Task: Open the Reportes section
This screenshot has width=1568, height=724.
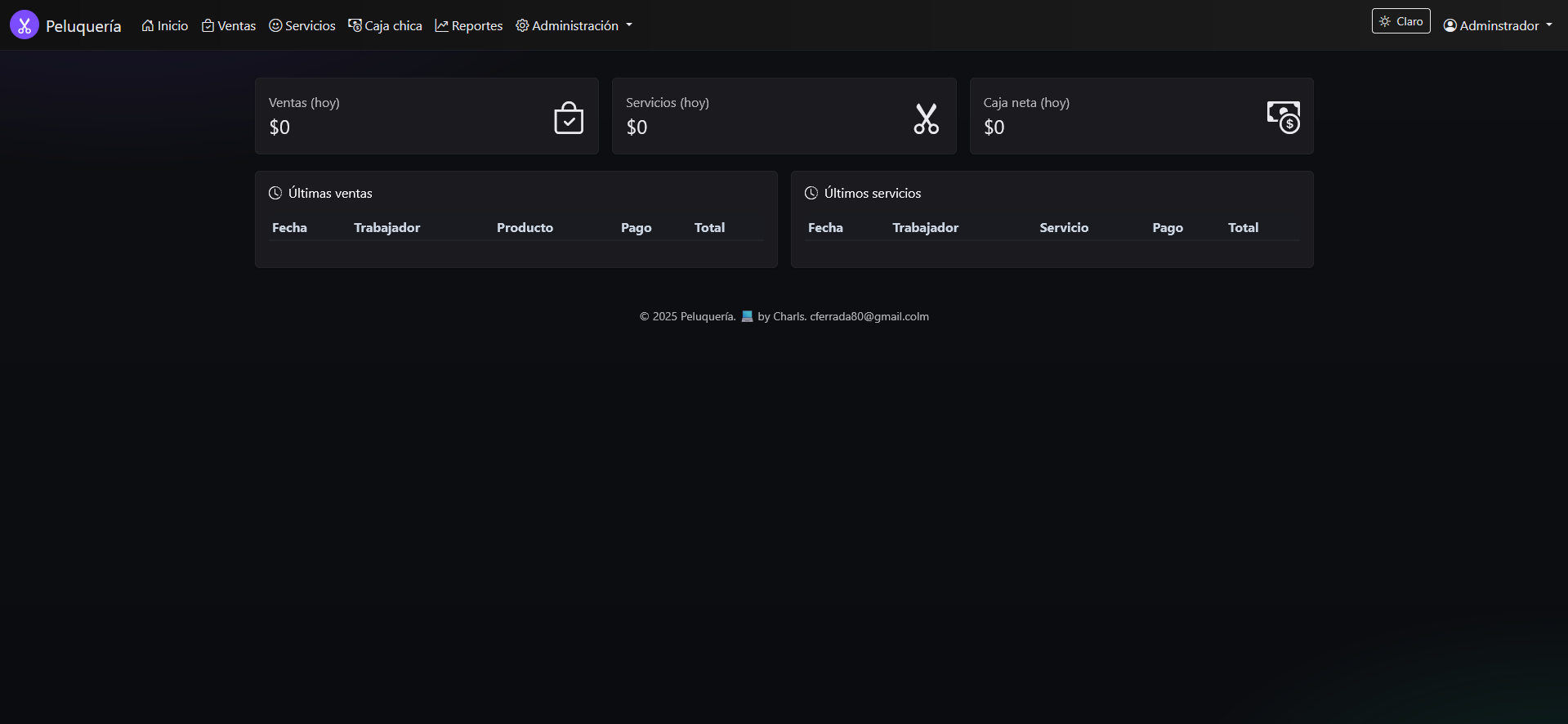Action: click(469, 26)
